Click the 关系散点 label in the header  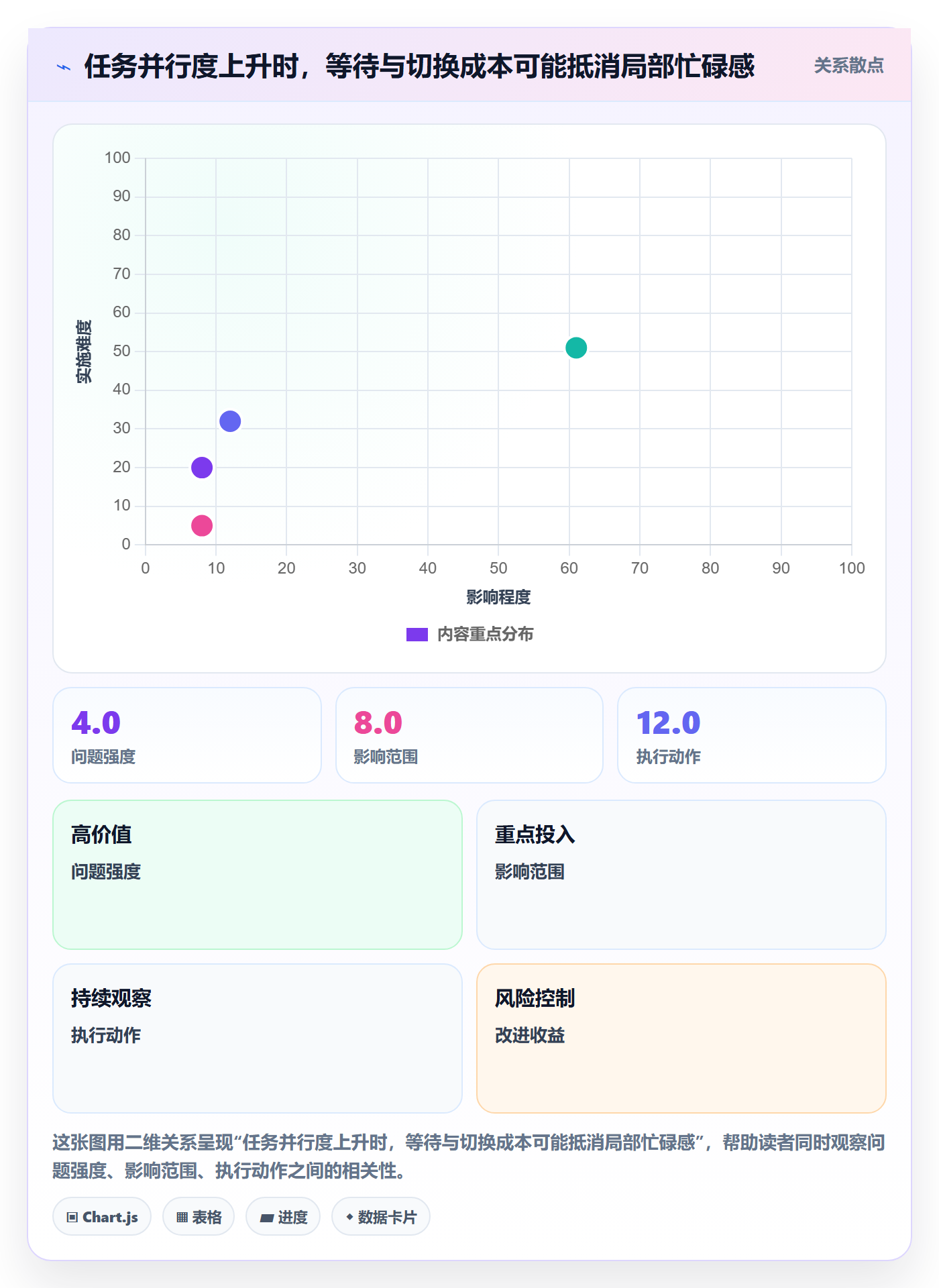[x=848, y=66]
